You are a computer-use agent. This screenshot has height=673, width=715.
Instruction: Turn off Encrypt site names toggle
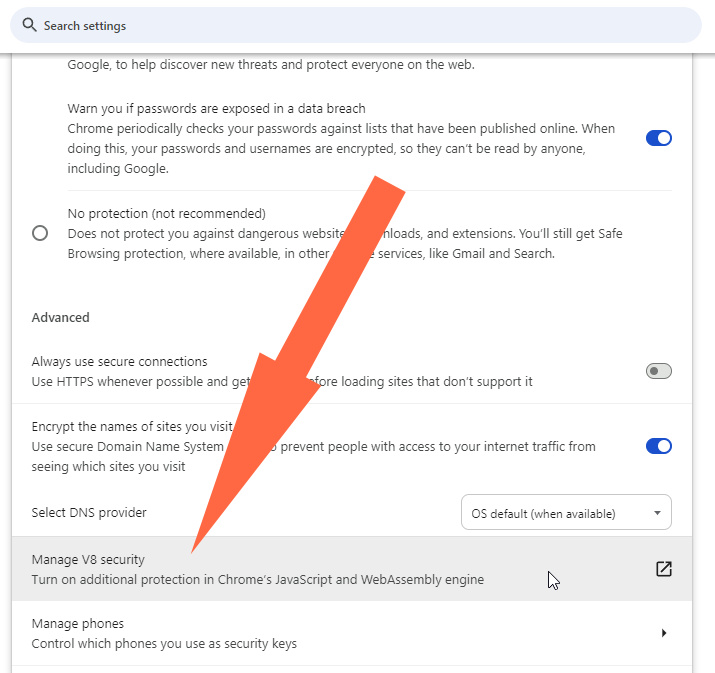pyautogui.click(x=658, y=446)
